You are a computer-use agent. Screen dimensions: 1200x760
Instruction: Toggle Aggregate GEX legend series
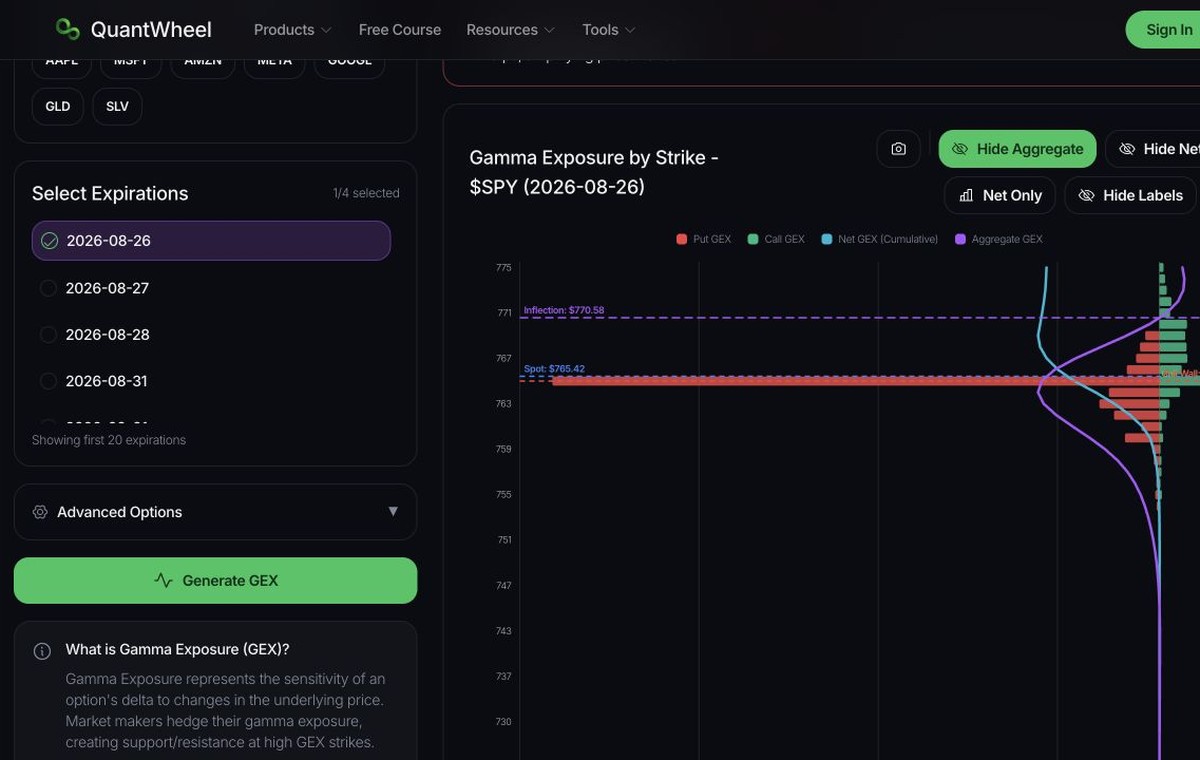coord(999,239)
